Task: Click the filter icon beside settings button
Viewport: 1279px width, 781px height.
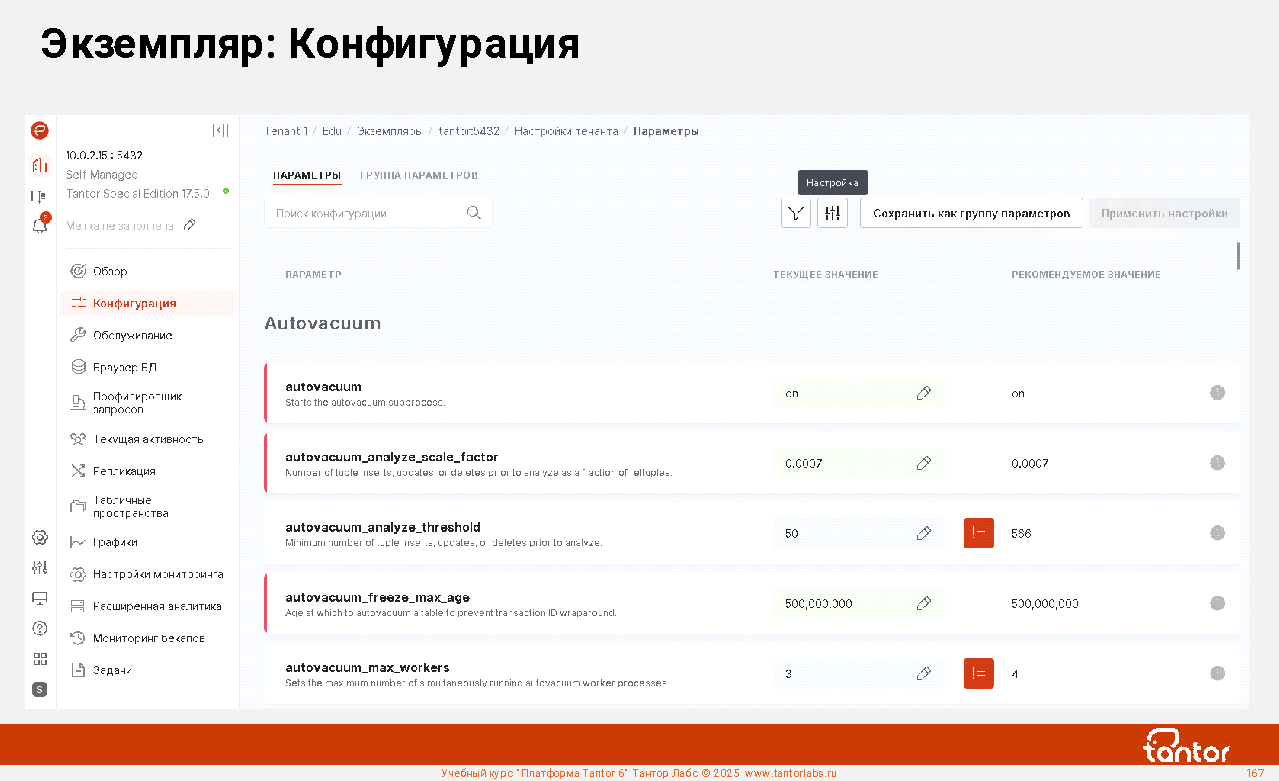Action: [x=796, y=213]
